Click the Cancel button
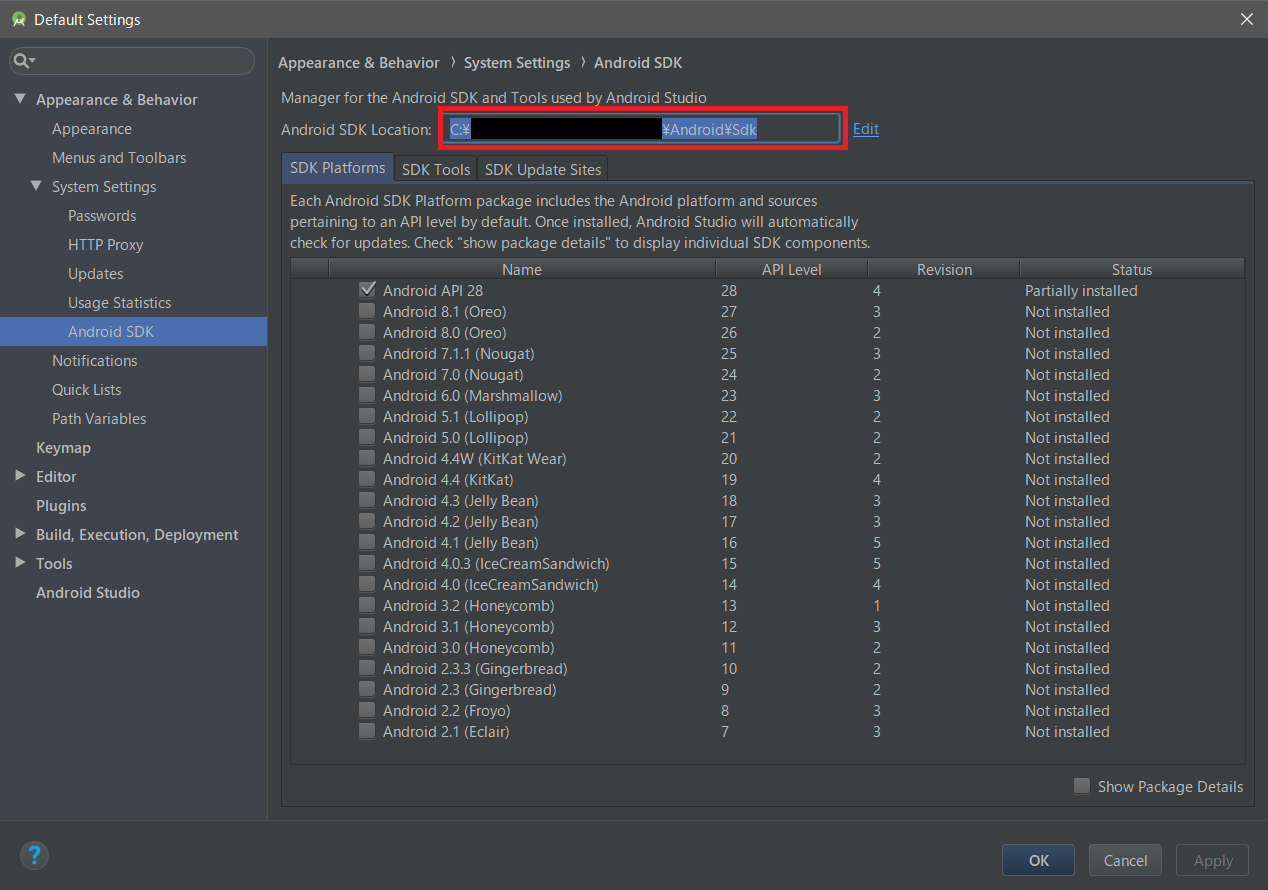The image size is (1268, 890). [1125, 860]
